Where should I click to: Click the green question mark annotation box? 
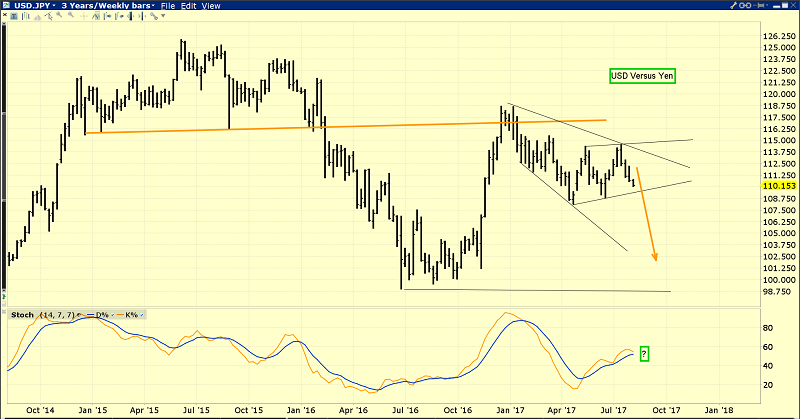click(x=644, y=354)
